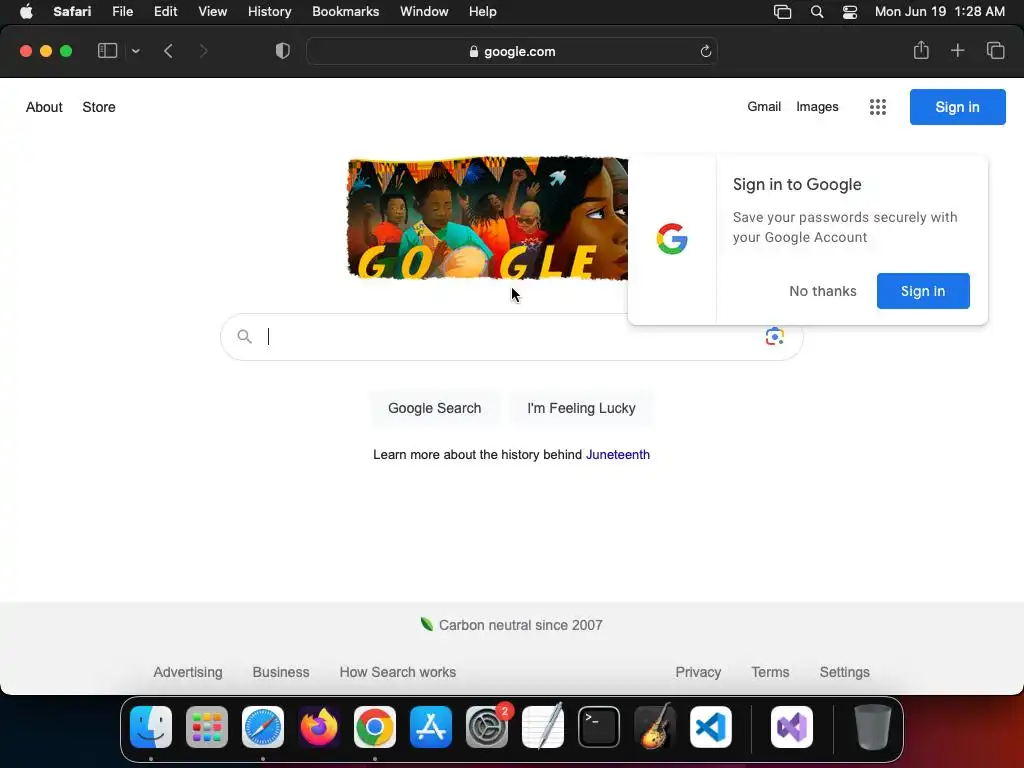Viewport: 1024px width, 768px height.
Task: Open the Business footer link
Action: tap(281, 672)
